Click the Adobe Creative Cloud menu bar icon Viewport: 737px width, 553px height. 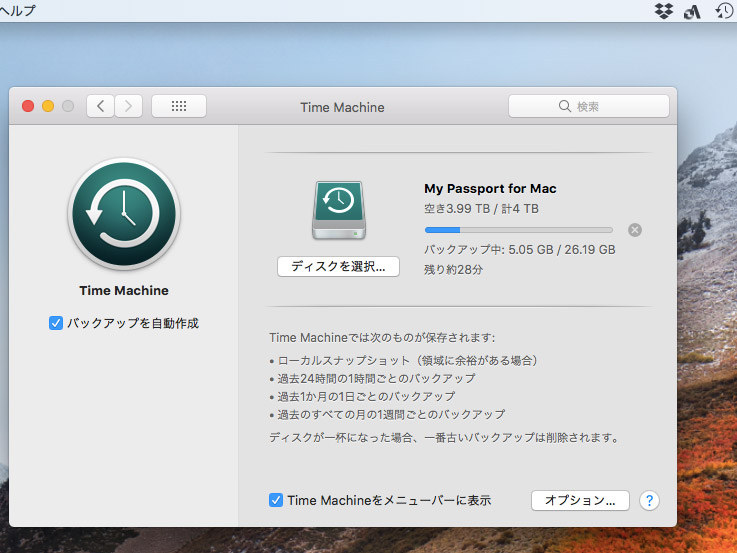pyautogui.click(x=692, y=11)
